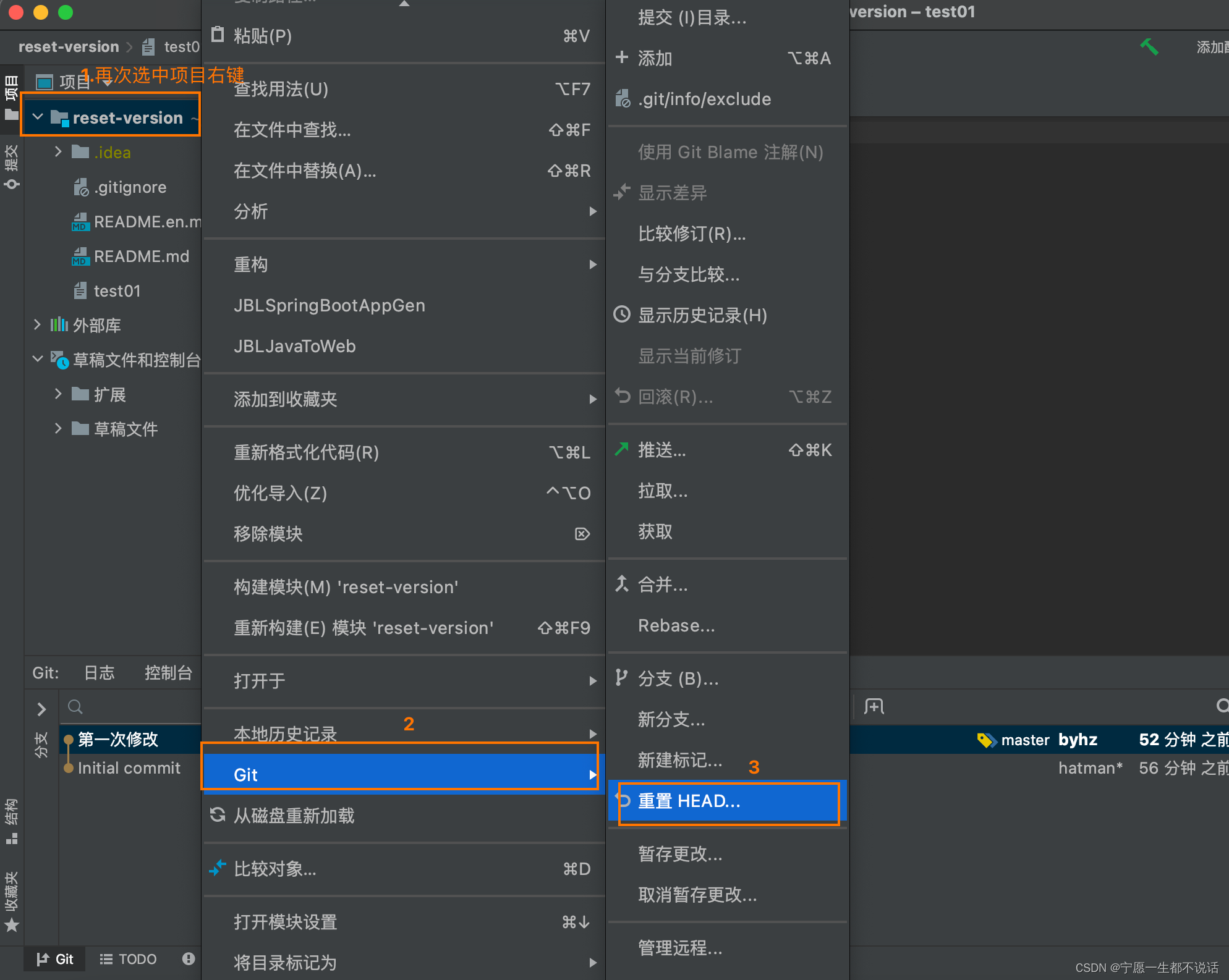The image size is (1229, 980).
Task: Click the README.md markdown file icon
Action: pyautogui.click(x=80, y=256)
